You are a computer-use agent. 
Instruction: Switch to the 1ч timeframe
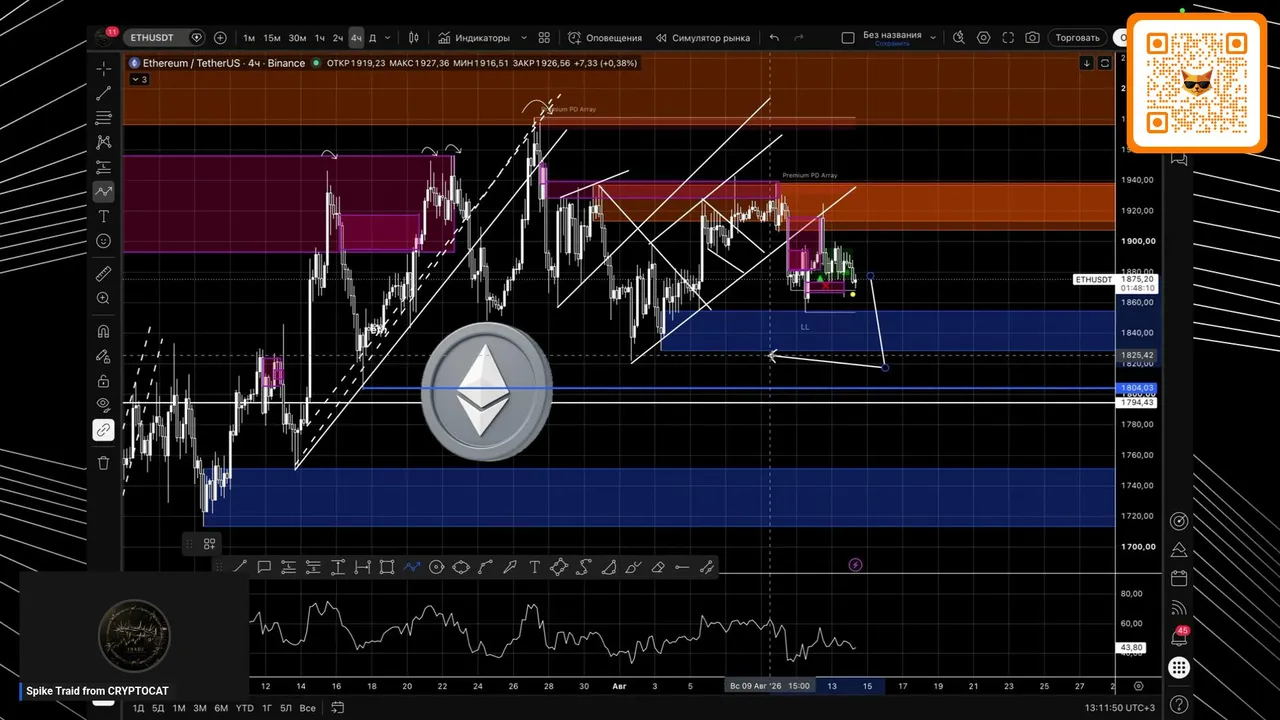click(x=320, y=38)
